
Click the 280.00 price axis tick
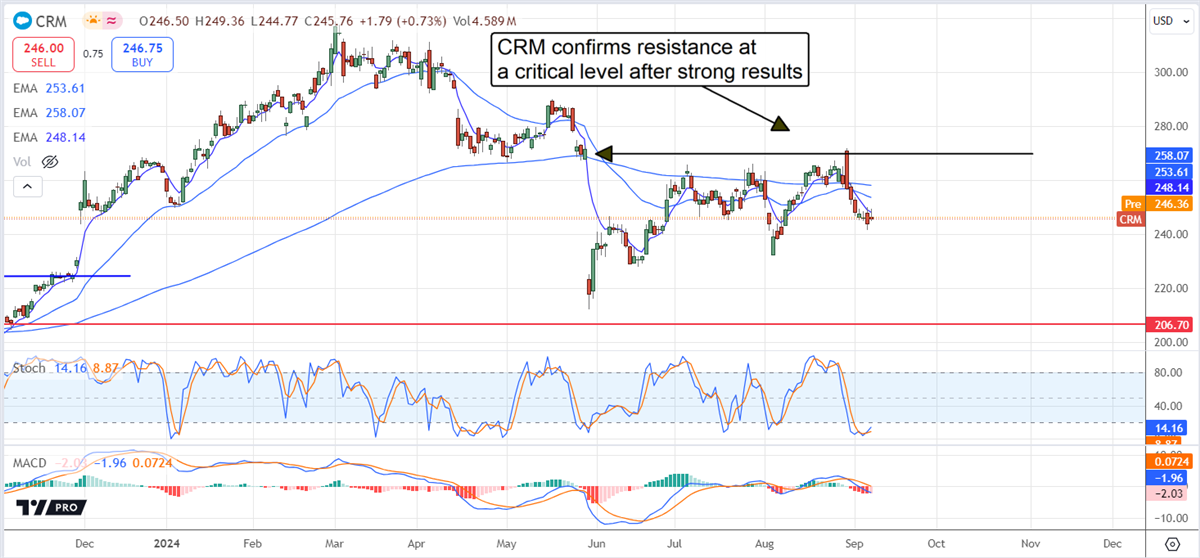(x=1171, y=126)
